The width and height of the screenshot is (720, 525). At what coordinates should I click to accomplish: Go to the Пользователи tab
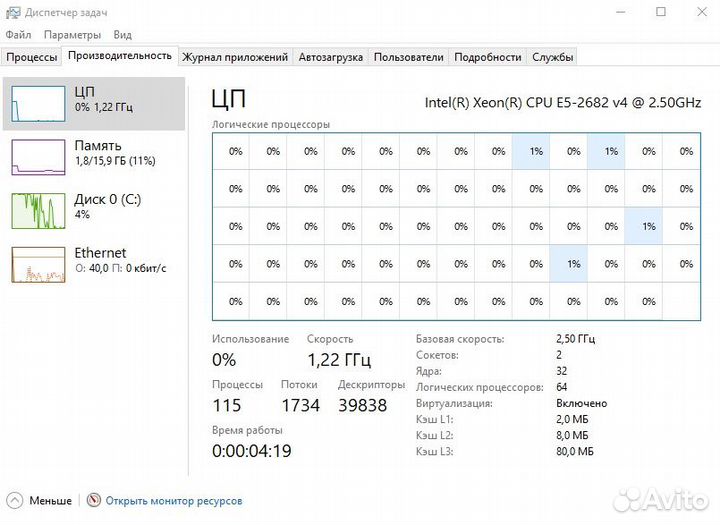coord(408,57)
